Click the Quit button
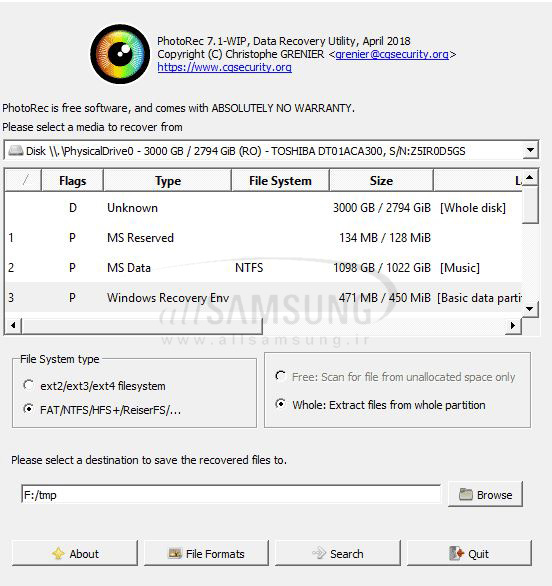The width and height of the screenshot is (552, 586). [469, 553]
